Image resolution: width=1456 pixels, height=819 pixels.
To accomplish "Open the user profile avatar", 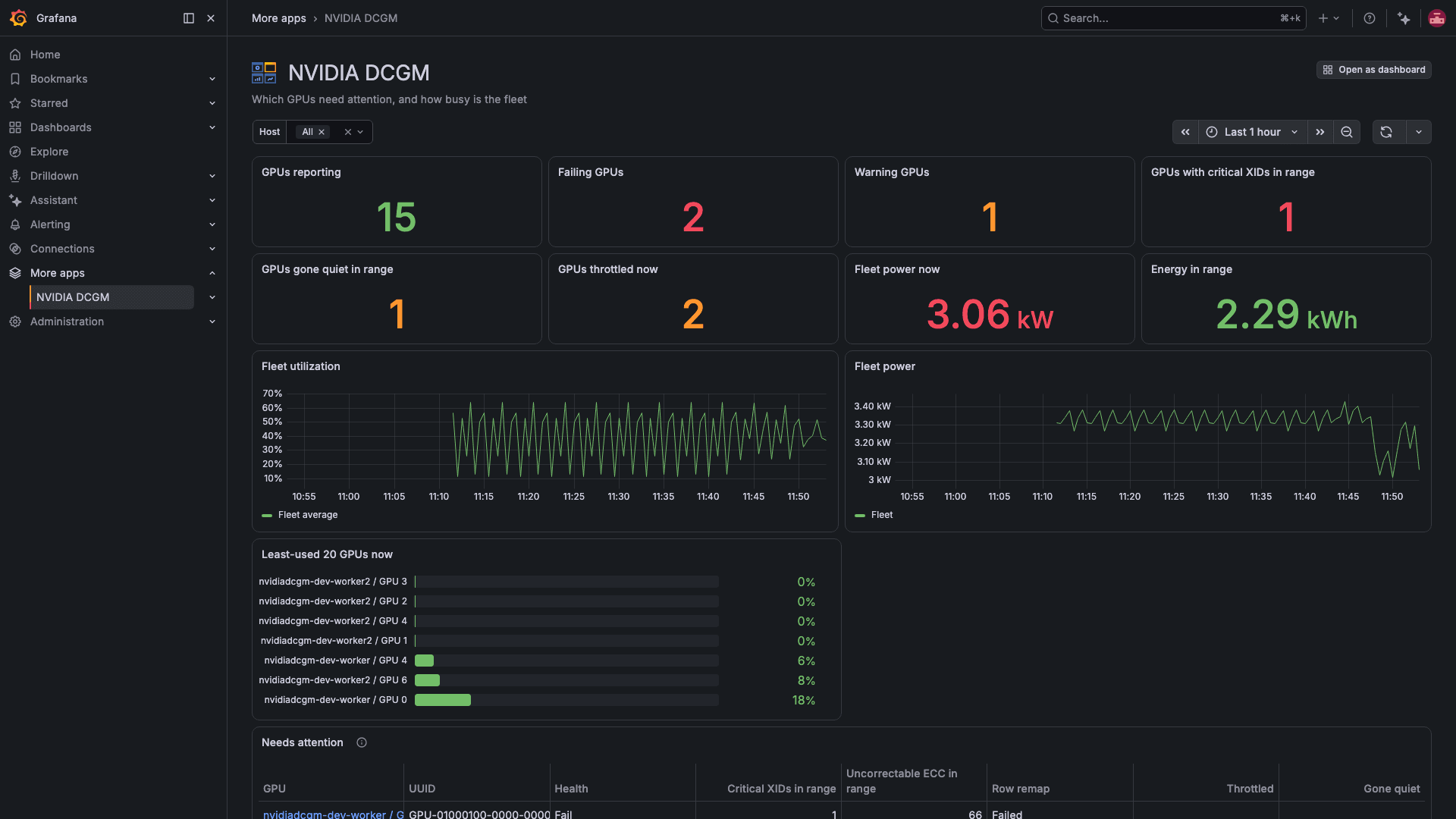I will (1437, 18).
